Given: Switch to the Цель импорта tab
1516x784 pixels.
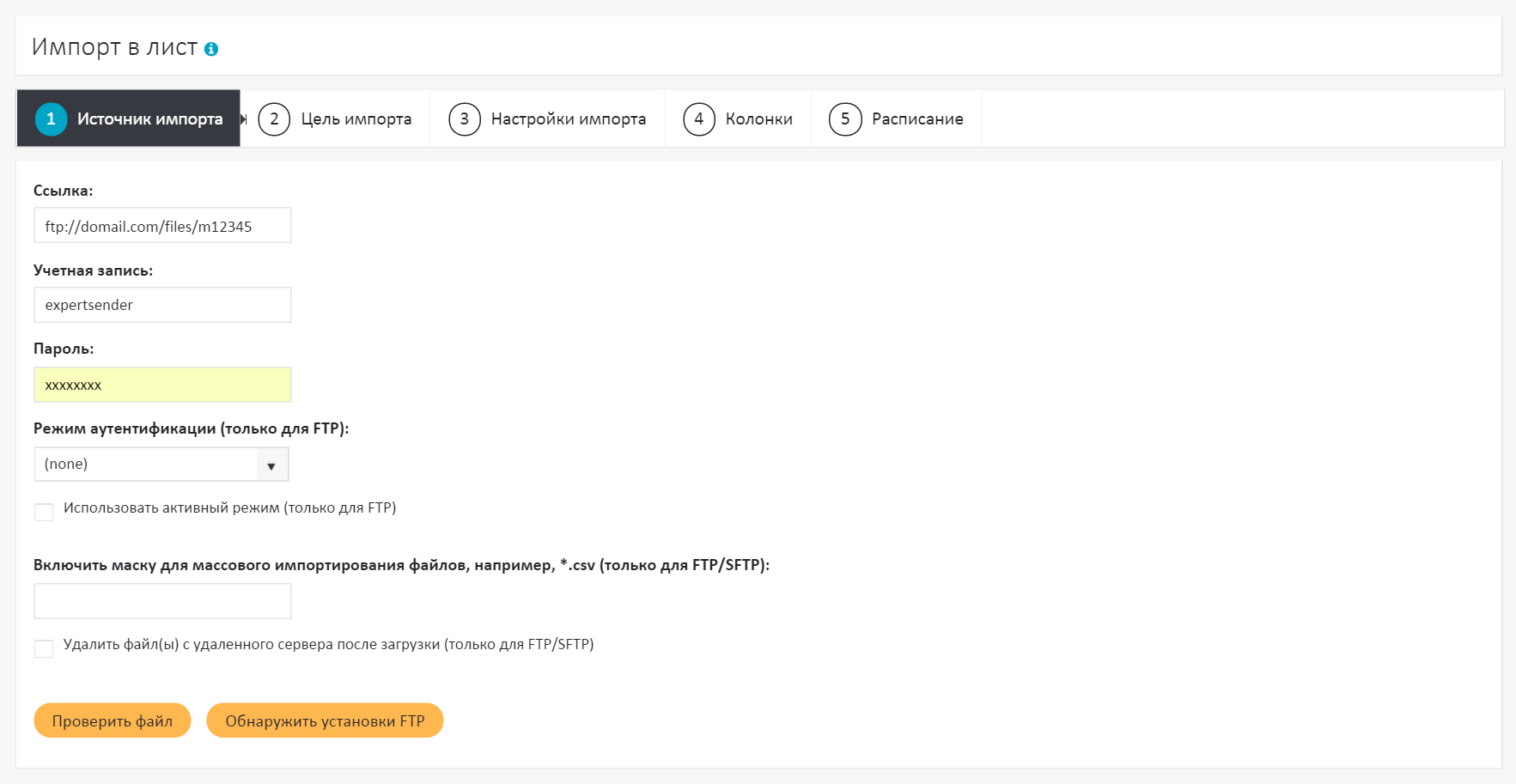Looking at the screenshot, I should tap(356, 119).
